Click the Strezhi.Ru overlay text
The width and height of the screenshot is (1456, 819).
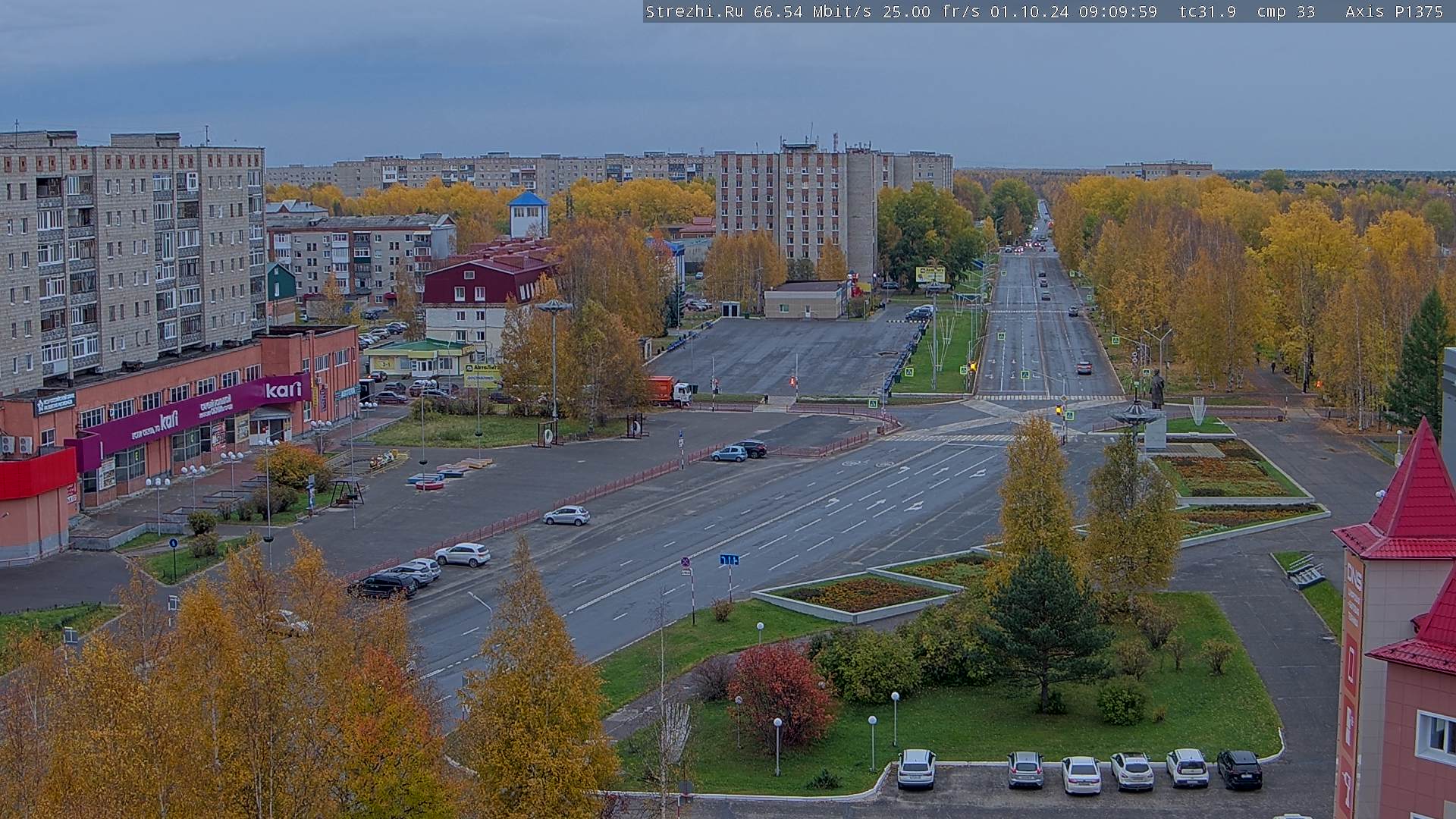coord(694,11)
